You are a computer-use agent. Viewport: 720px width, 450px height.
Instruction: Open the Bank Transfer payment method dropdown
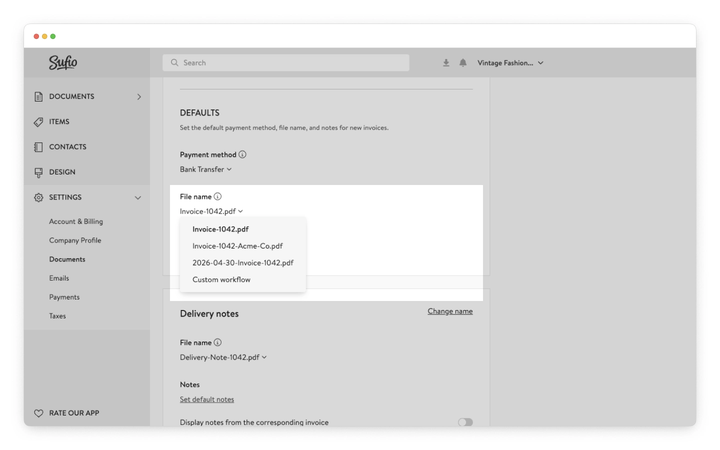(206, 169)
